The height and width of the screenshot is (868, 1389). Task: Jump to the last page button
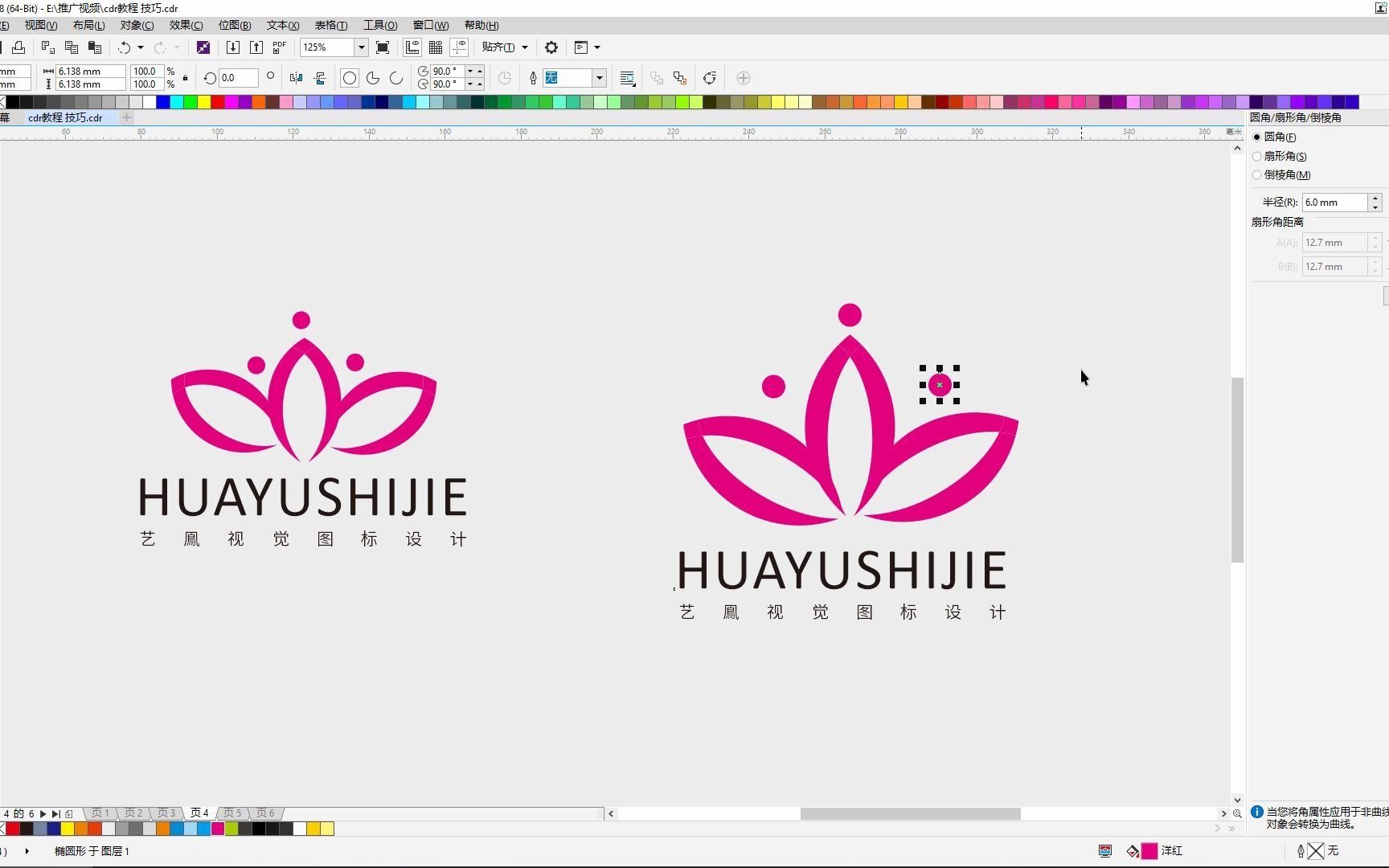click(55, 813)
